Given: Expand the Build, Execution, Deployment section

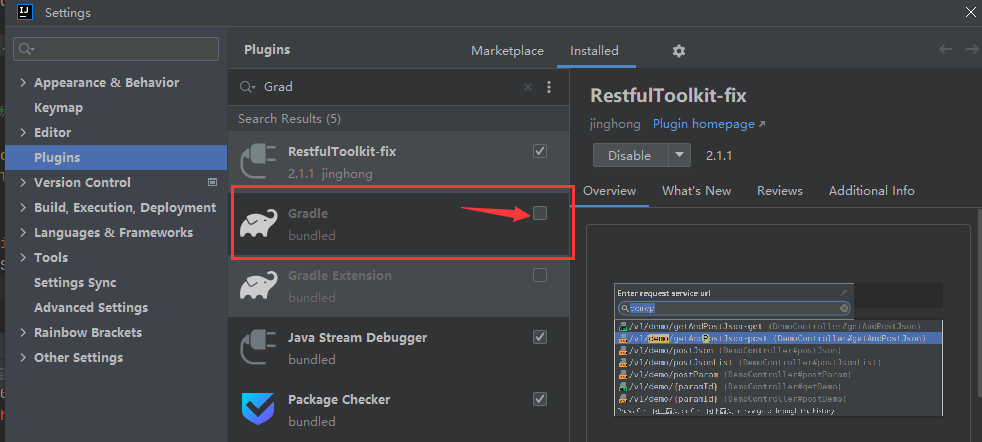Looking at the screenshot, I should pyautogui.click(x=24, y=208).
